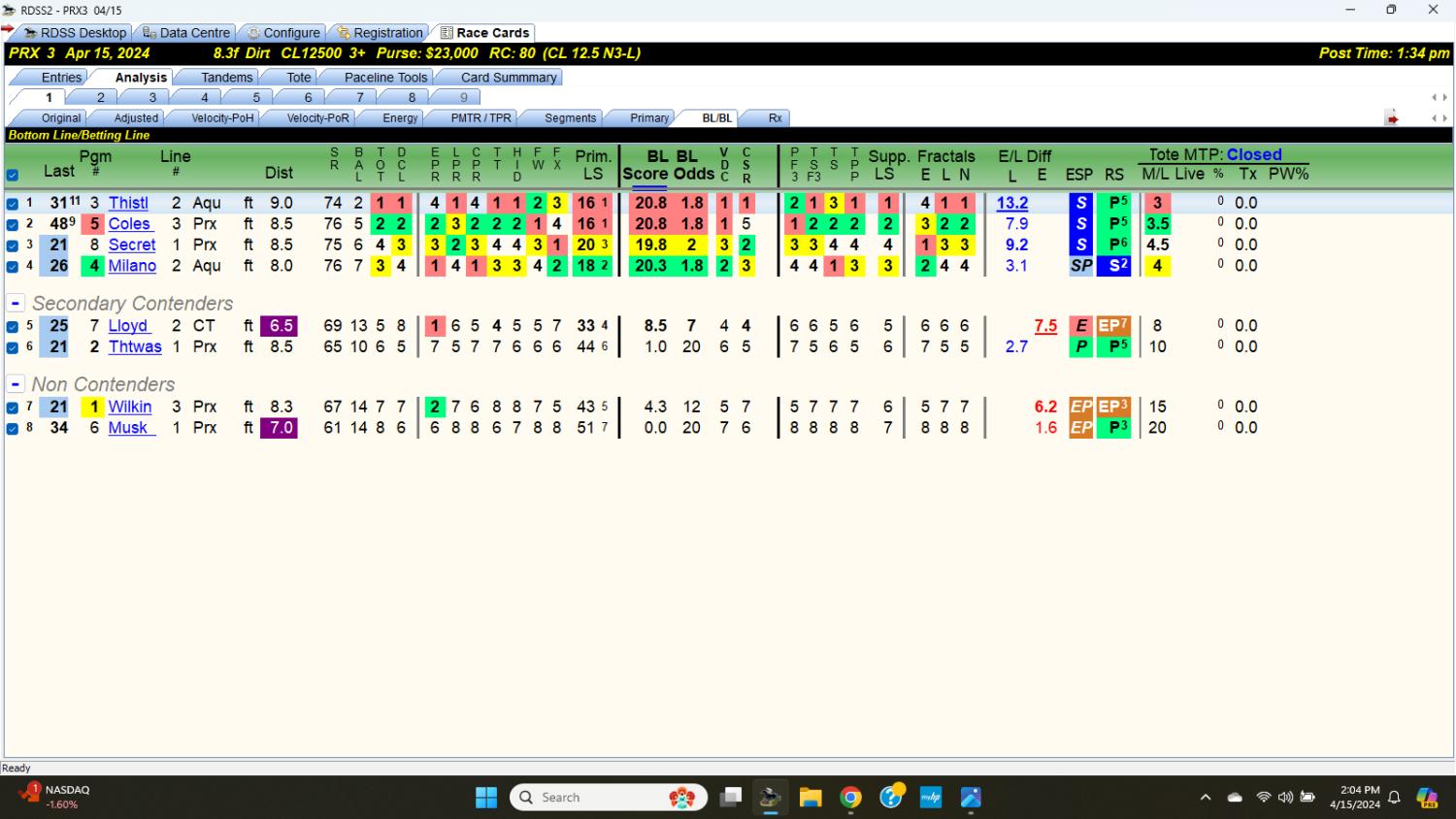
Task: Click the purple 7.0 distance cell for Musk
Action: [x=279, y=427]
